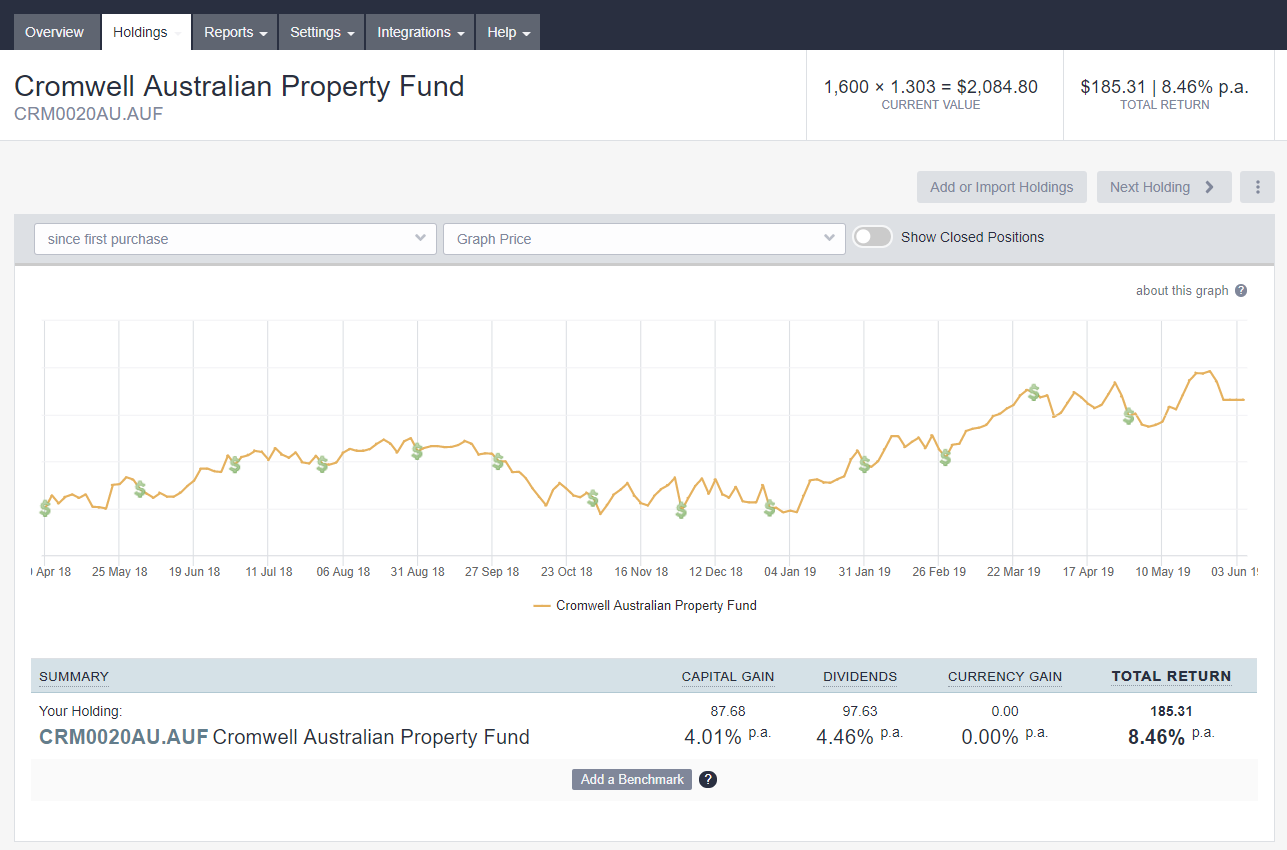1287x850 pixels.
Task: Click a green dollar dividend marker on chart
Action: (236, 465)
